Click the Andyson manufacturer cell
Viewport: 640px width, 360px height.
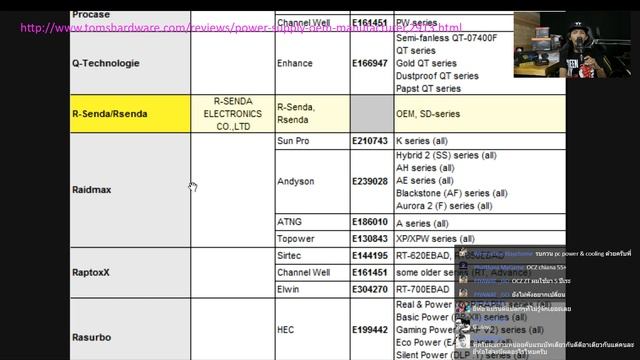pos(312,182)
